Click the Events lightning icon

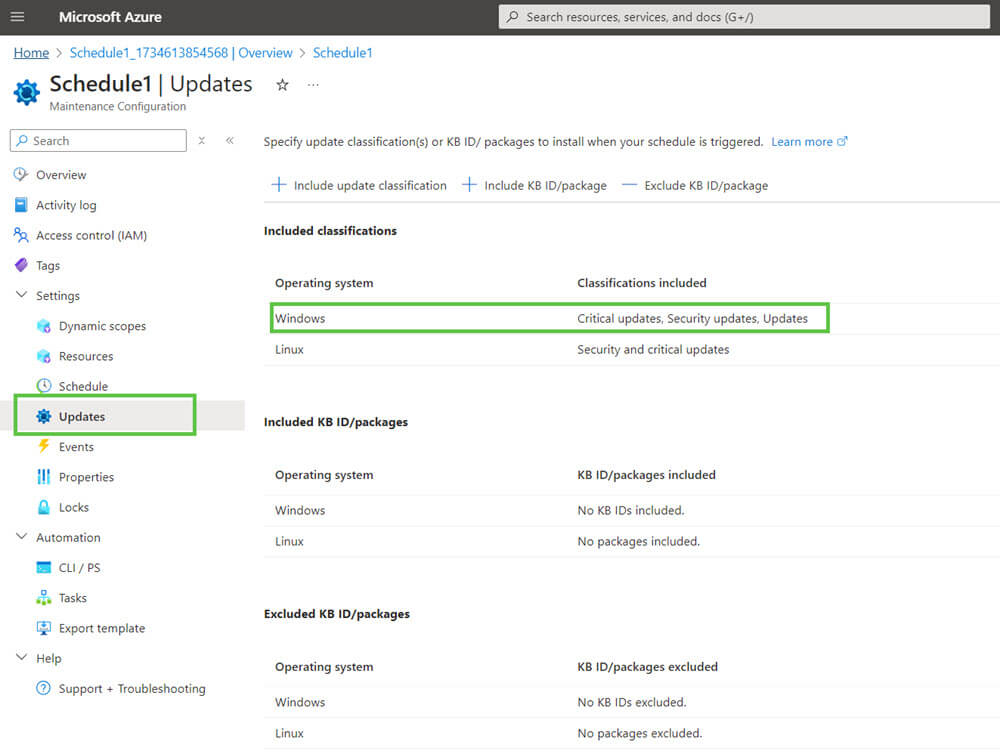pyautogui.click(x=43, y=446)
